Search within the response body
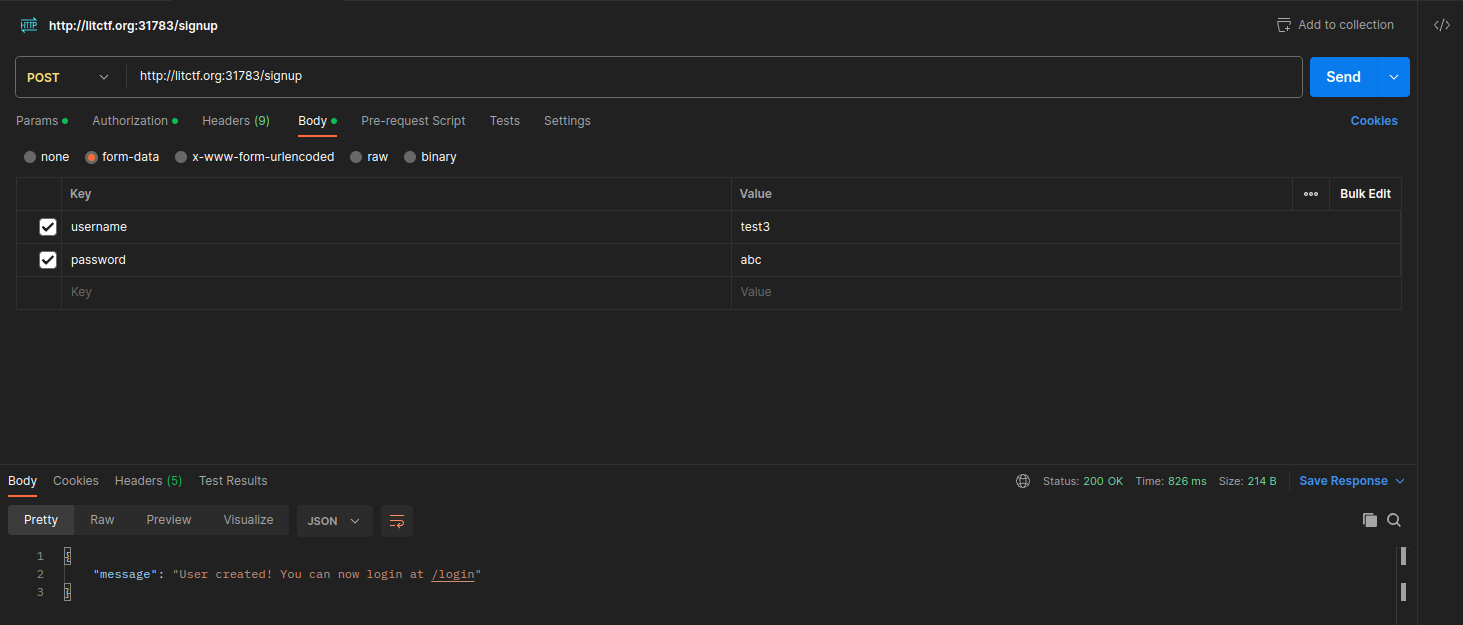 tap(1394, 520)
